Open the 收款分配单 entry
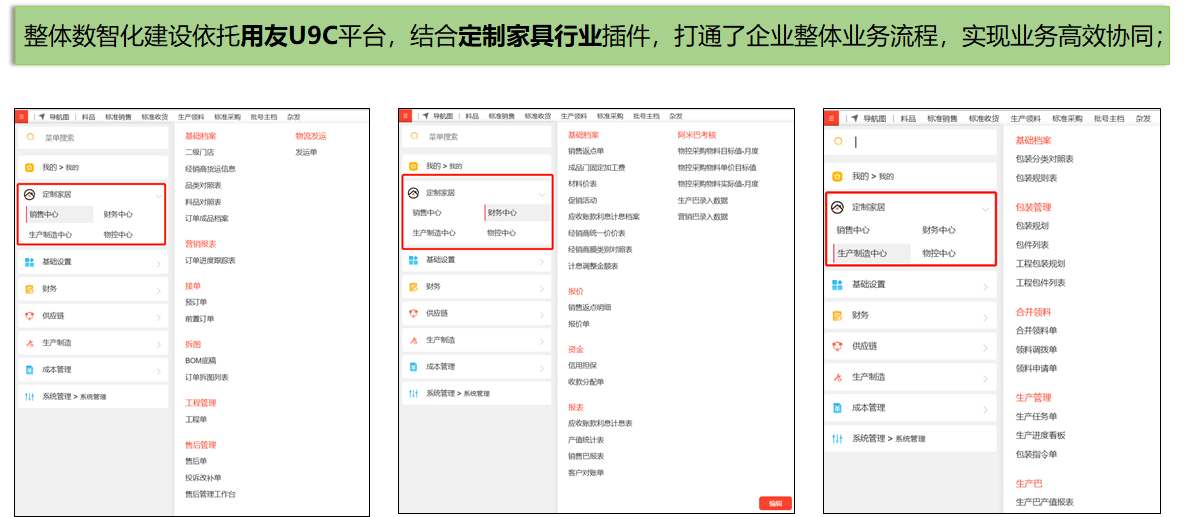The height and width of the screenshot is (517, 1195). (x=586, y=382)
